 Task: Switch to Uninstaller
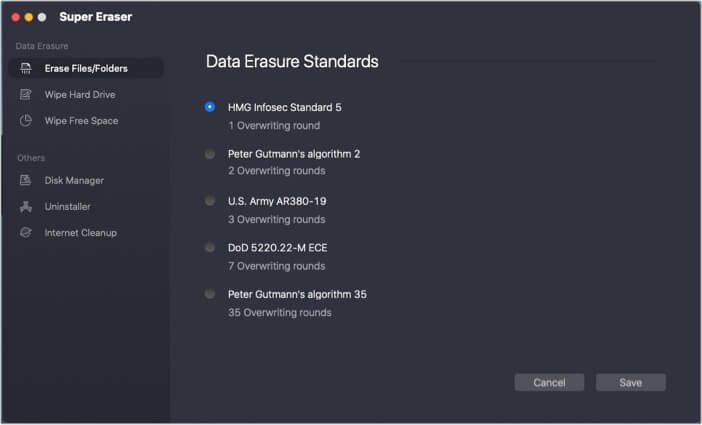[x=86, y=206]
